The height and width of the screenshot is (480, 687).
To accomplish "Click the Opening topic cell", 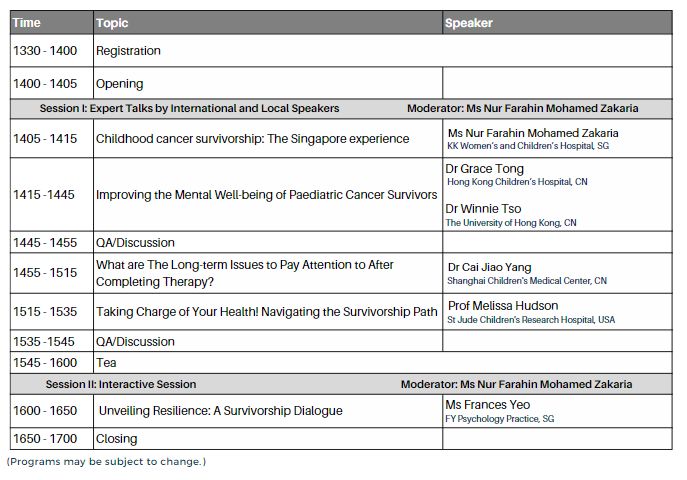I will (x=119, y=84).
